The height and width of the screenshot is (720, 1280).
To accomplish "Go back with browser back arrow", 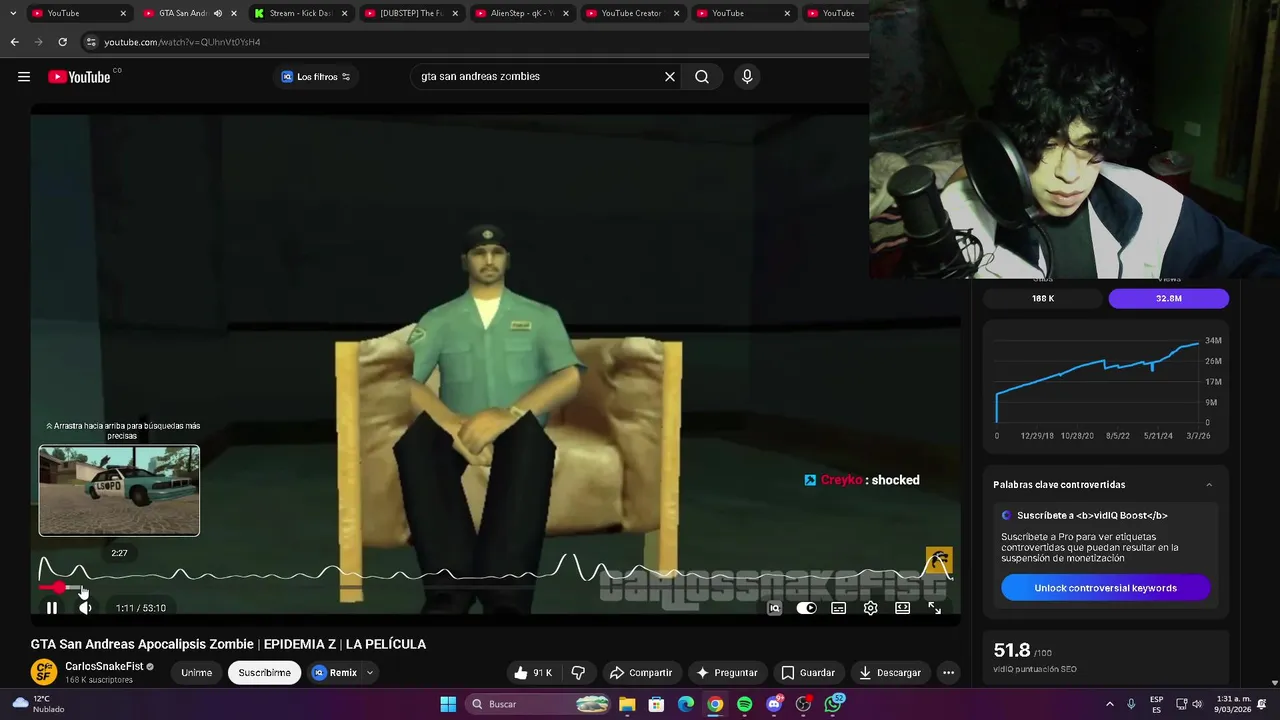I will (14, 42).
